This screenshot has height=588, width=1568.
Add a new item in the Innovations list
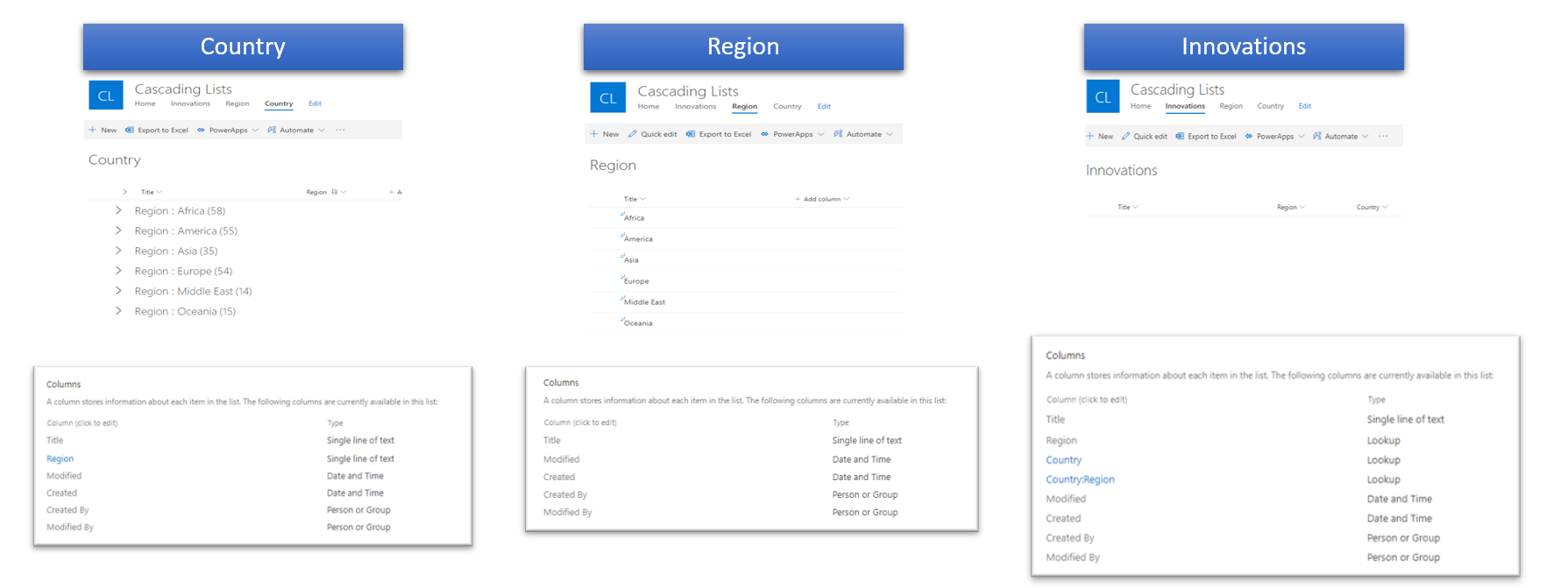click(1100, 136)
